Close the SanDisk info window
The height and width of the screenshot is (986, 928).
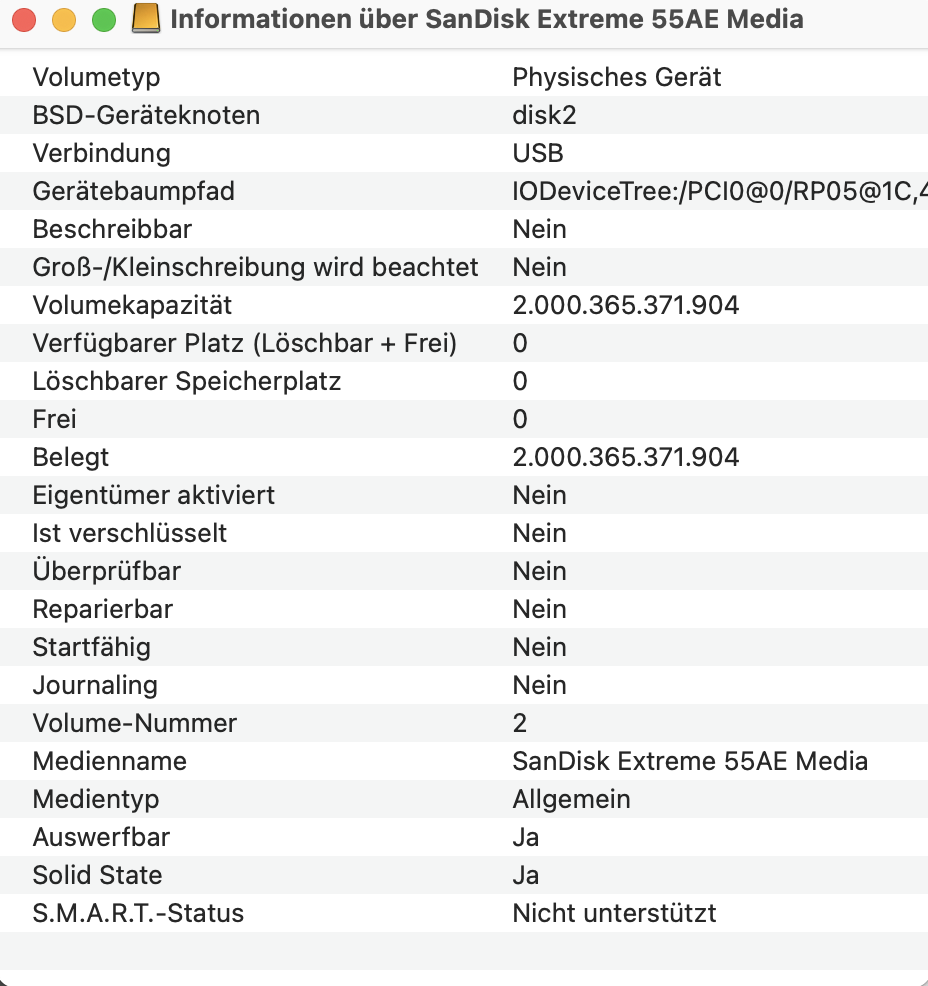23,20
